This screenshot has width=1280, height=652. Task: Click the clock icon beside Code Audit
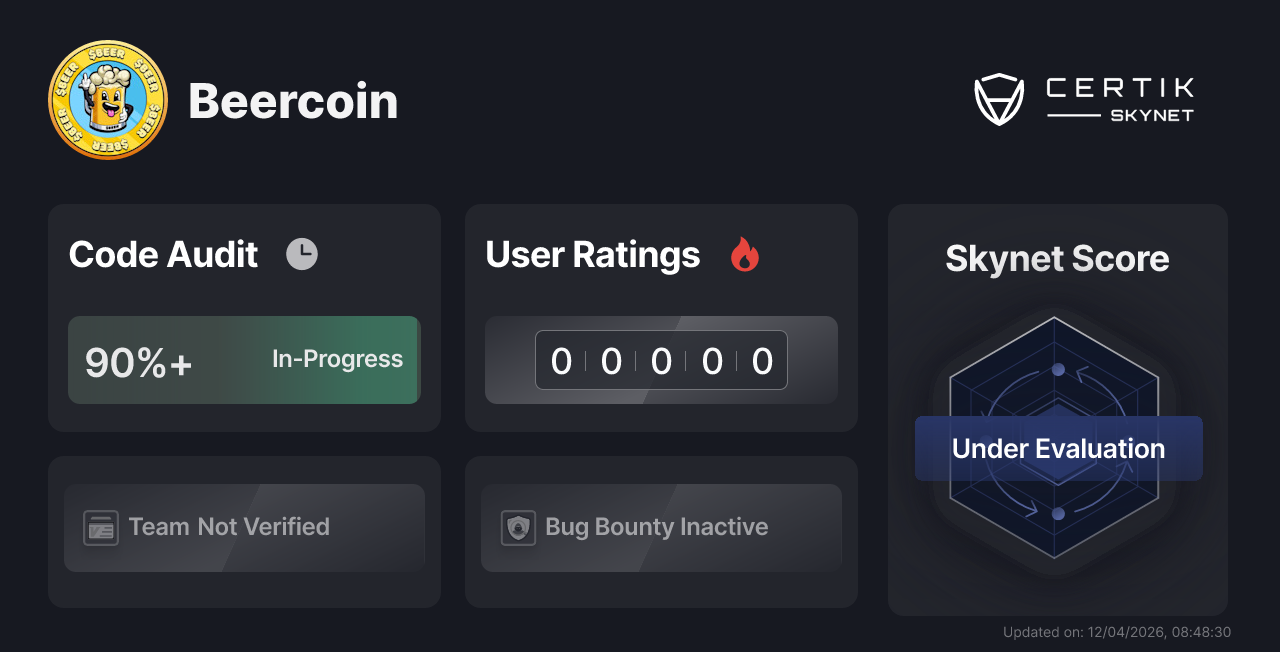tap(302, 253)
